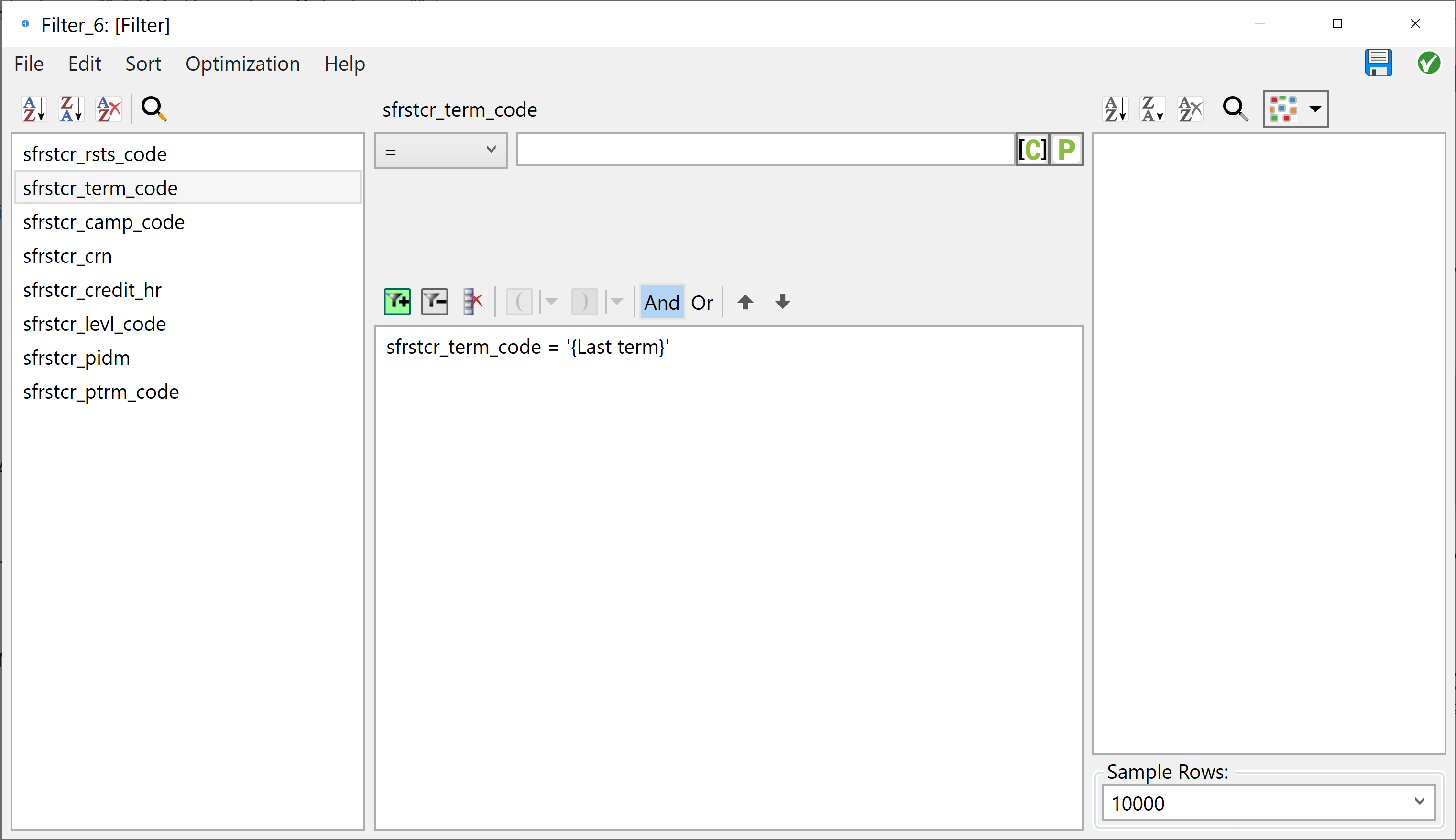
Task: Open the comparison operator dropdown
Action: [x=441, y=151]
